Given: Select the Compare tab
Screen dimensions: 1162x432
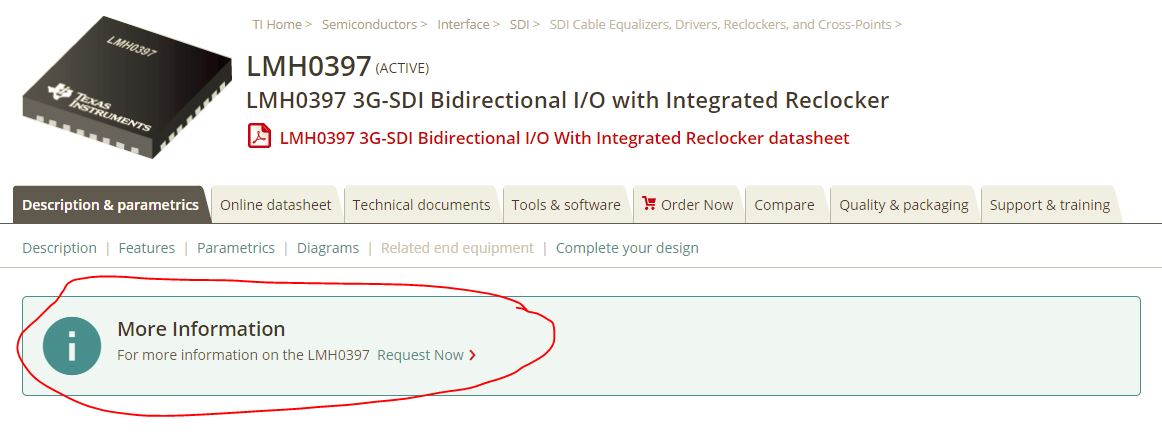Looking at the screenshot, I should click(x=784, y=205).
